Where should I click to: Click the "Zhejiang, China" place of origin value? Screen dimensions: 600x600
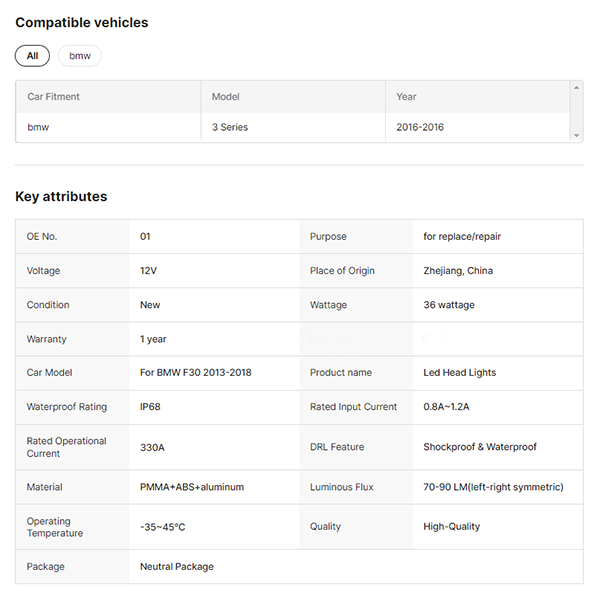click(x=458, y=270)
